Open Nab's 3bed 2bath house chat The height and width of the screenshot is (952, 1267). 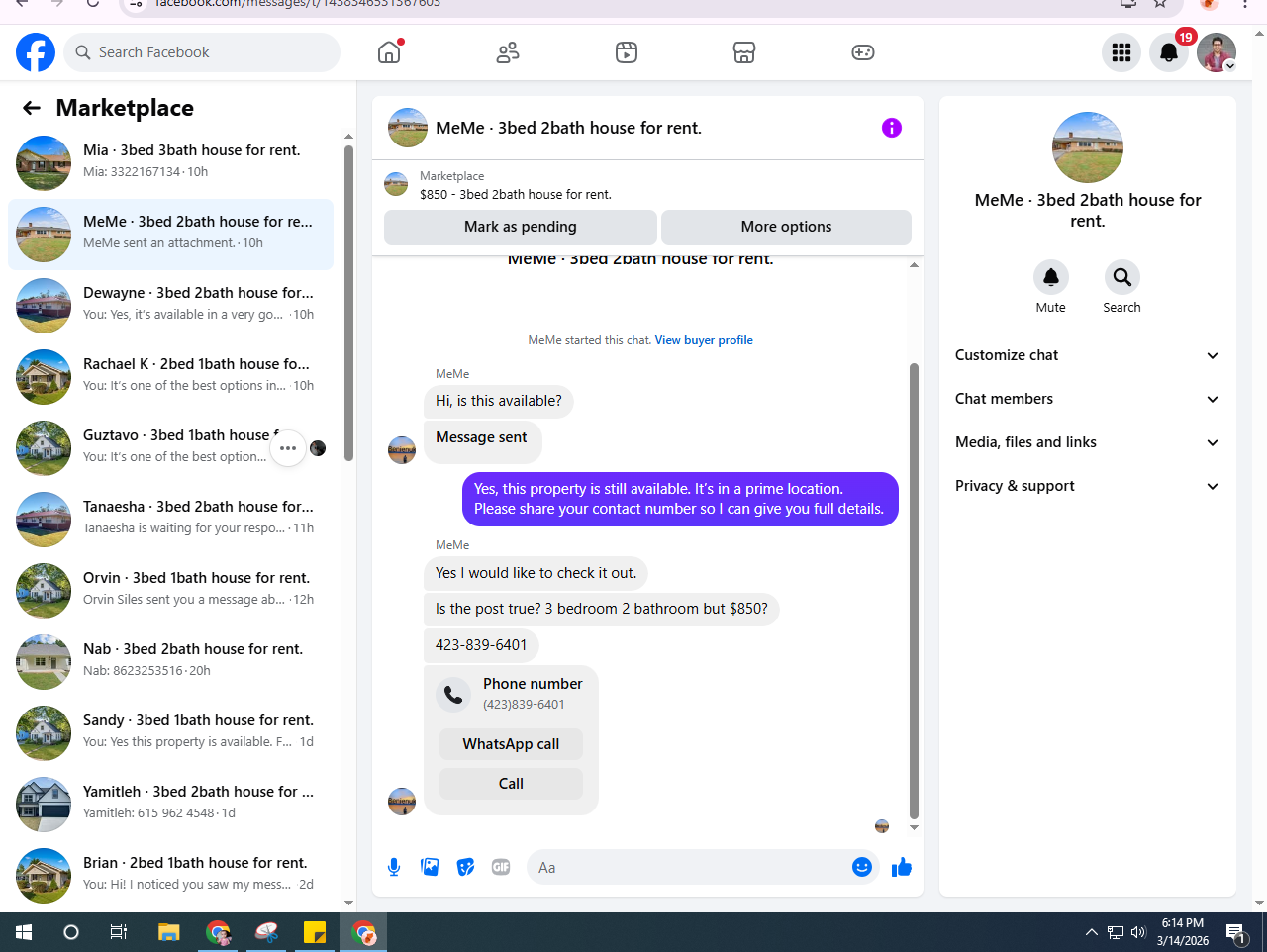pos(170,662)
